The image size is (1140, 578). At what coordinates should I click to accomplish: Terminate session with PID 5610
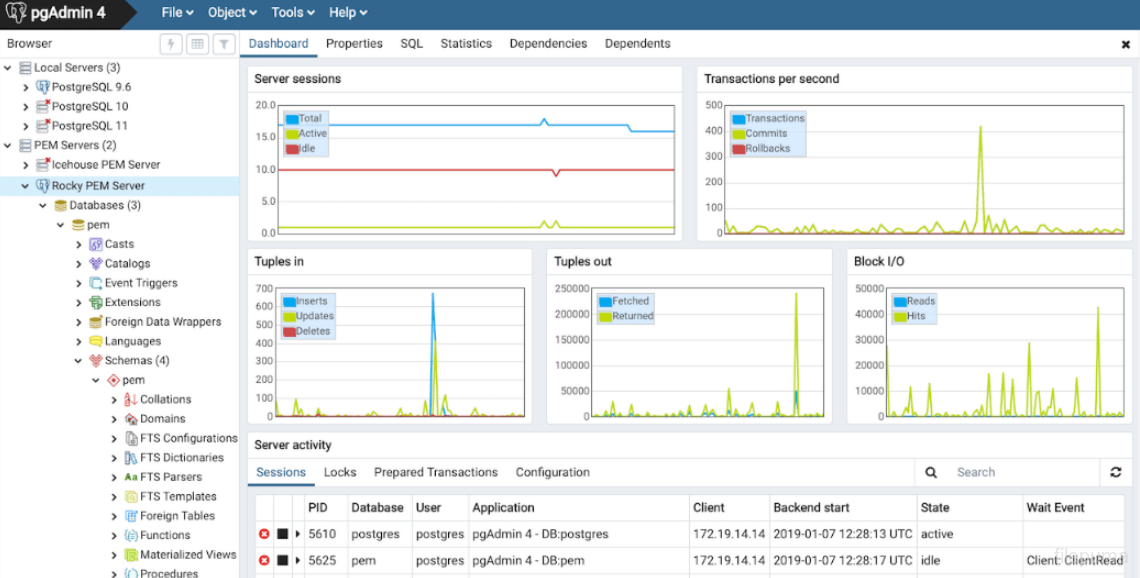pyautogui.click(x=264, y=534)
